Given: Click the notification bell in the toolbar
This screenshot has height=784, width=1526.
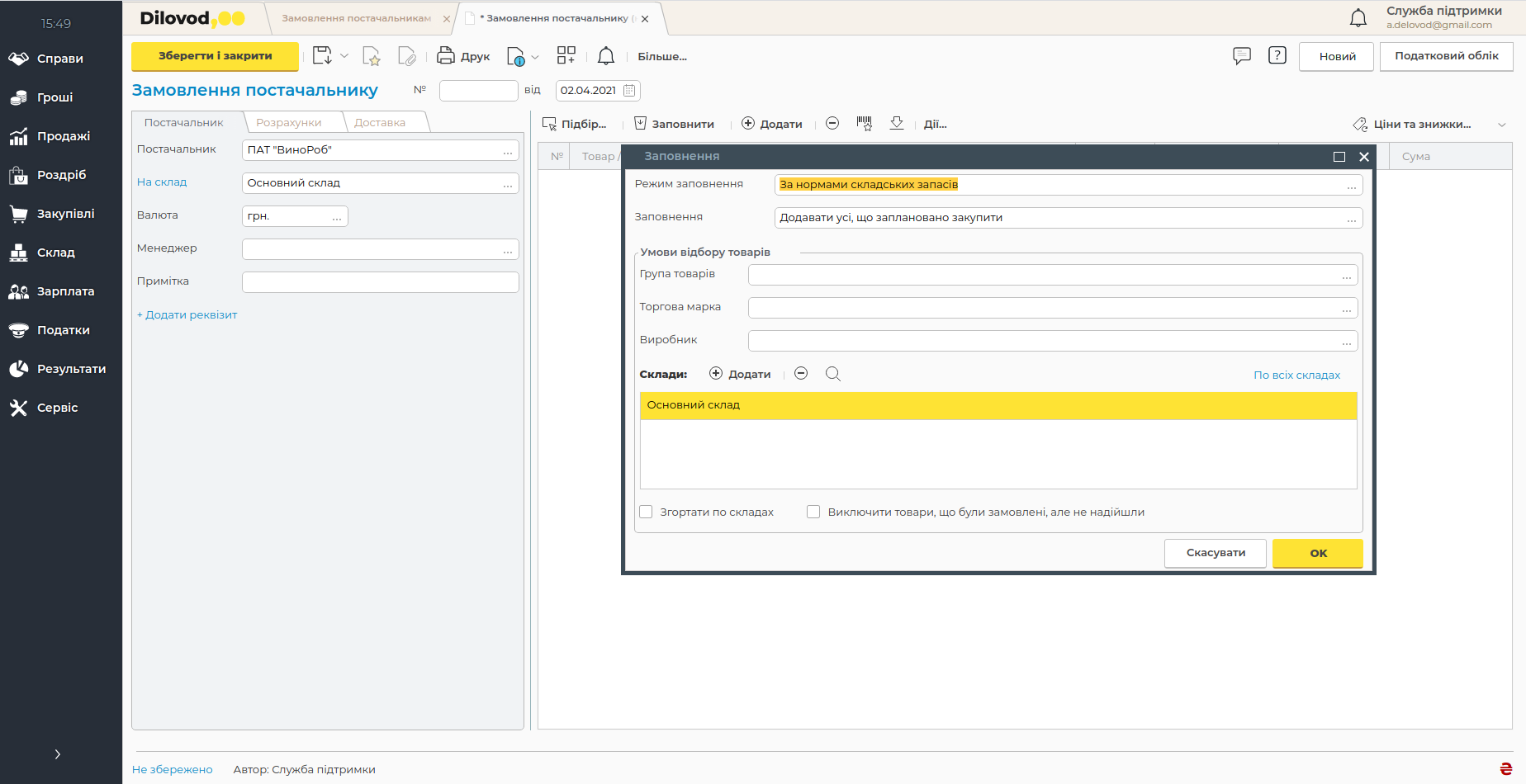Looking at the screenshot, I should point(605,56).
